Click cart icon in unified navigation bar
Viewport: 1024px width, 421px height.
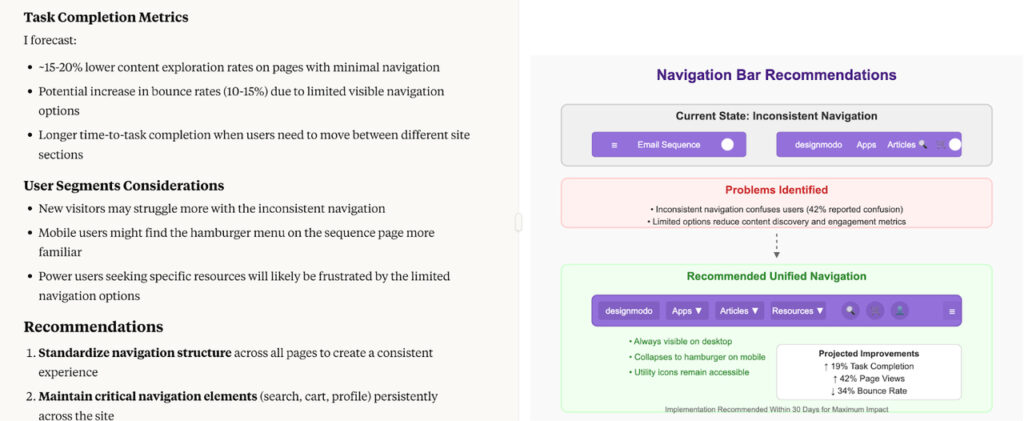click(875, 311)
